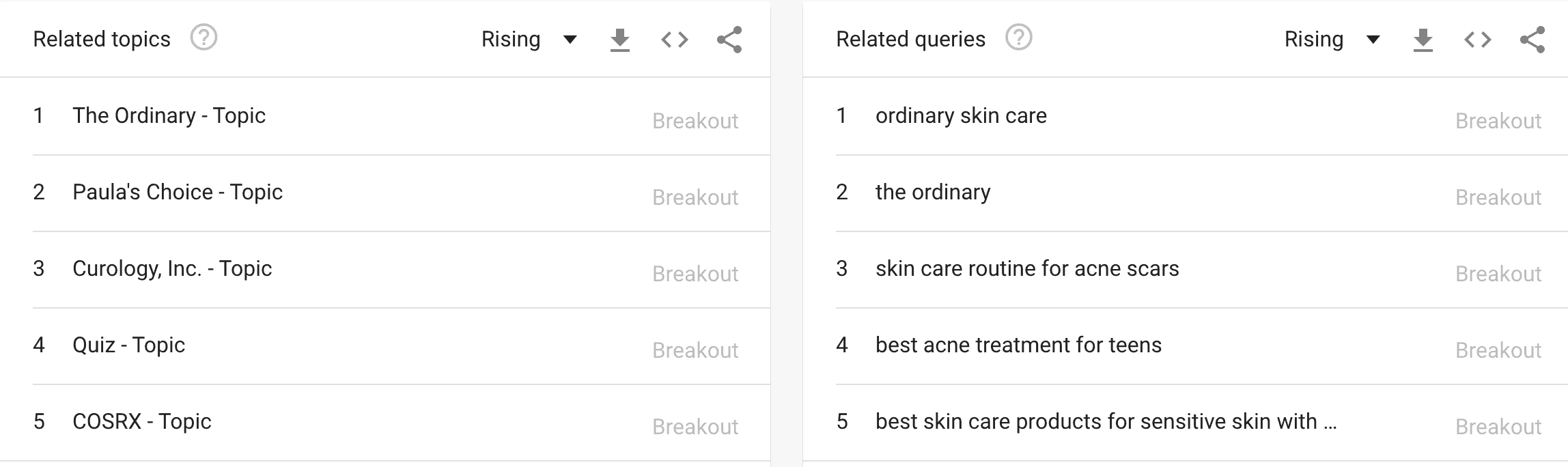1568x467 pixels.
Task: Click the embed icon for Related topics
Action: click(673, 39)
